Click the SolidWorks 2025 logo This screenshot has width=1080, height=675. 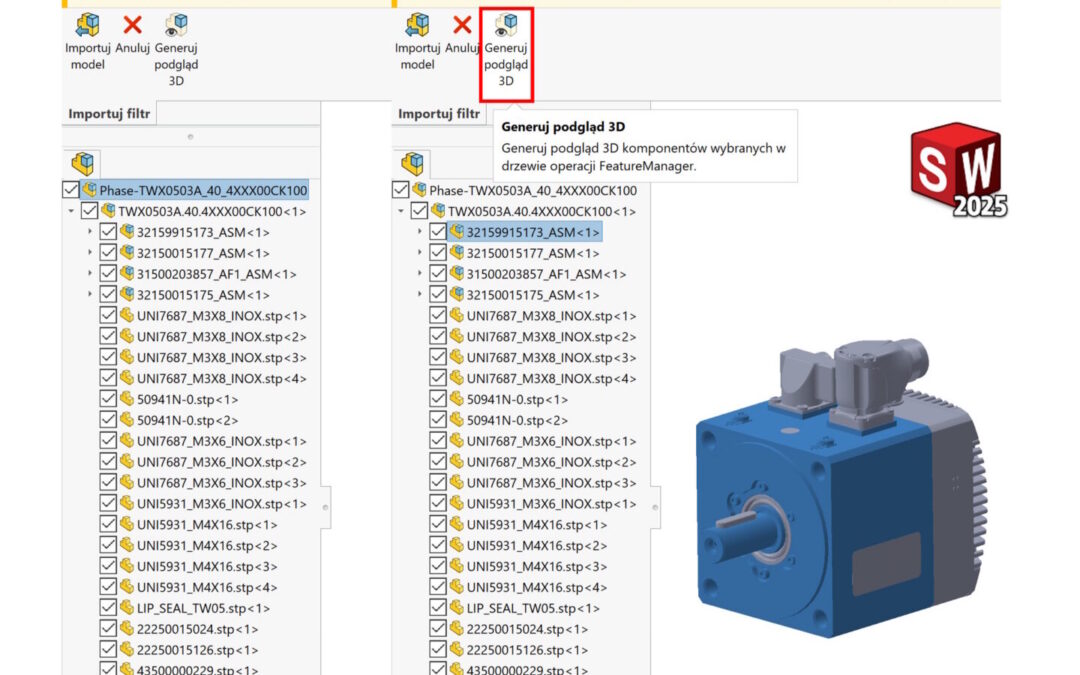tap(956, 170)
